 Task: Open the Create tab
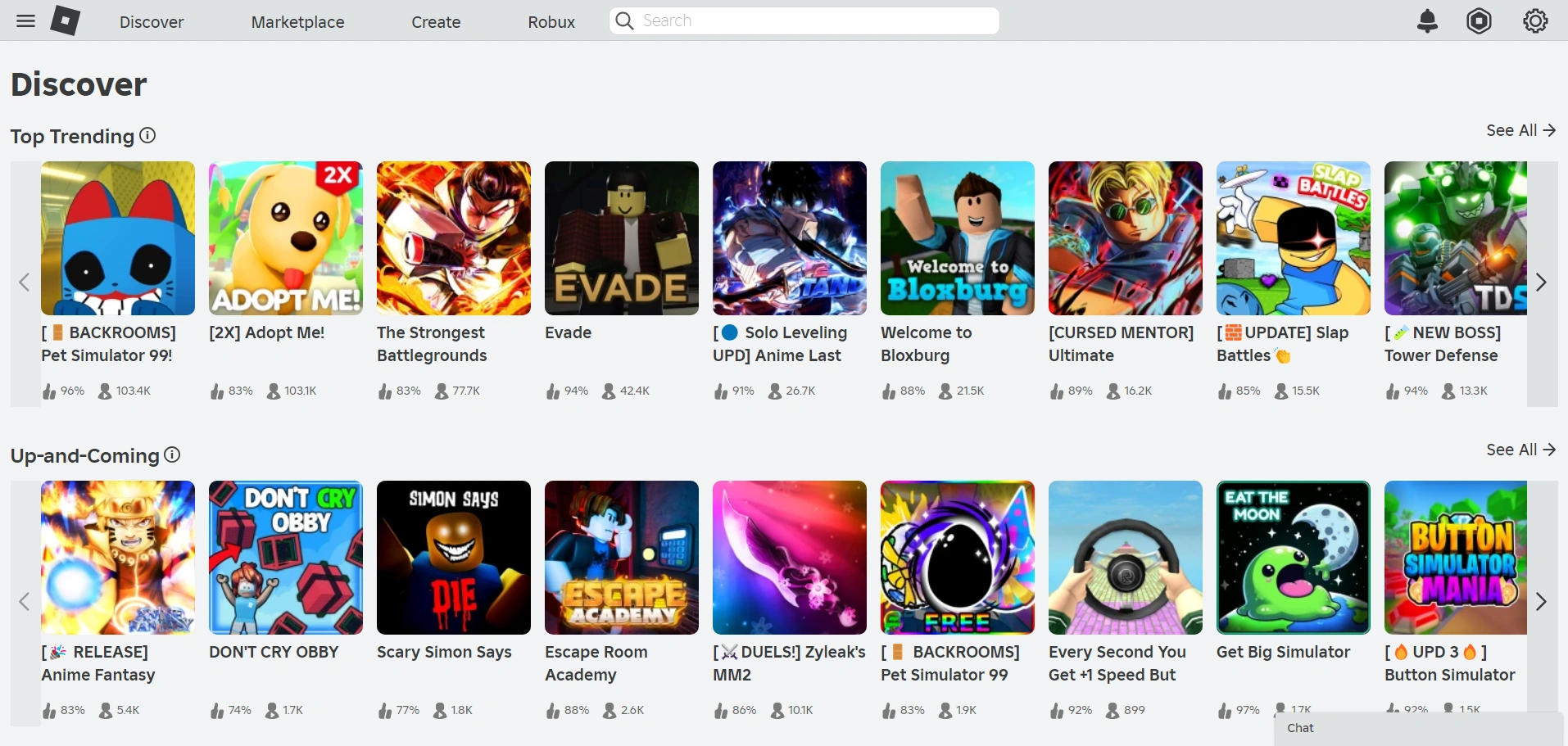click(436, 22)
